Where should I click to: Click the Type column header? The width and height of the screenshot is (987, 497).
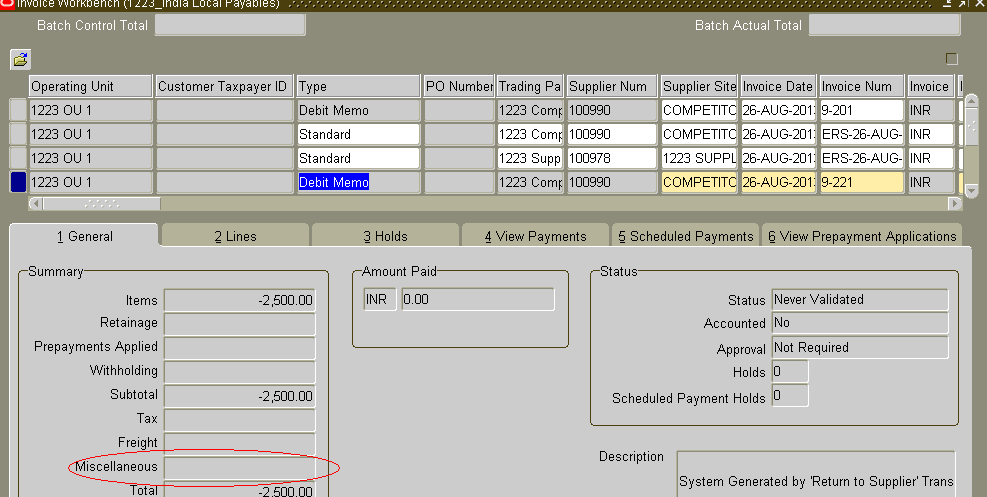[x=358, y=86]
